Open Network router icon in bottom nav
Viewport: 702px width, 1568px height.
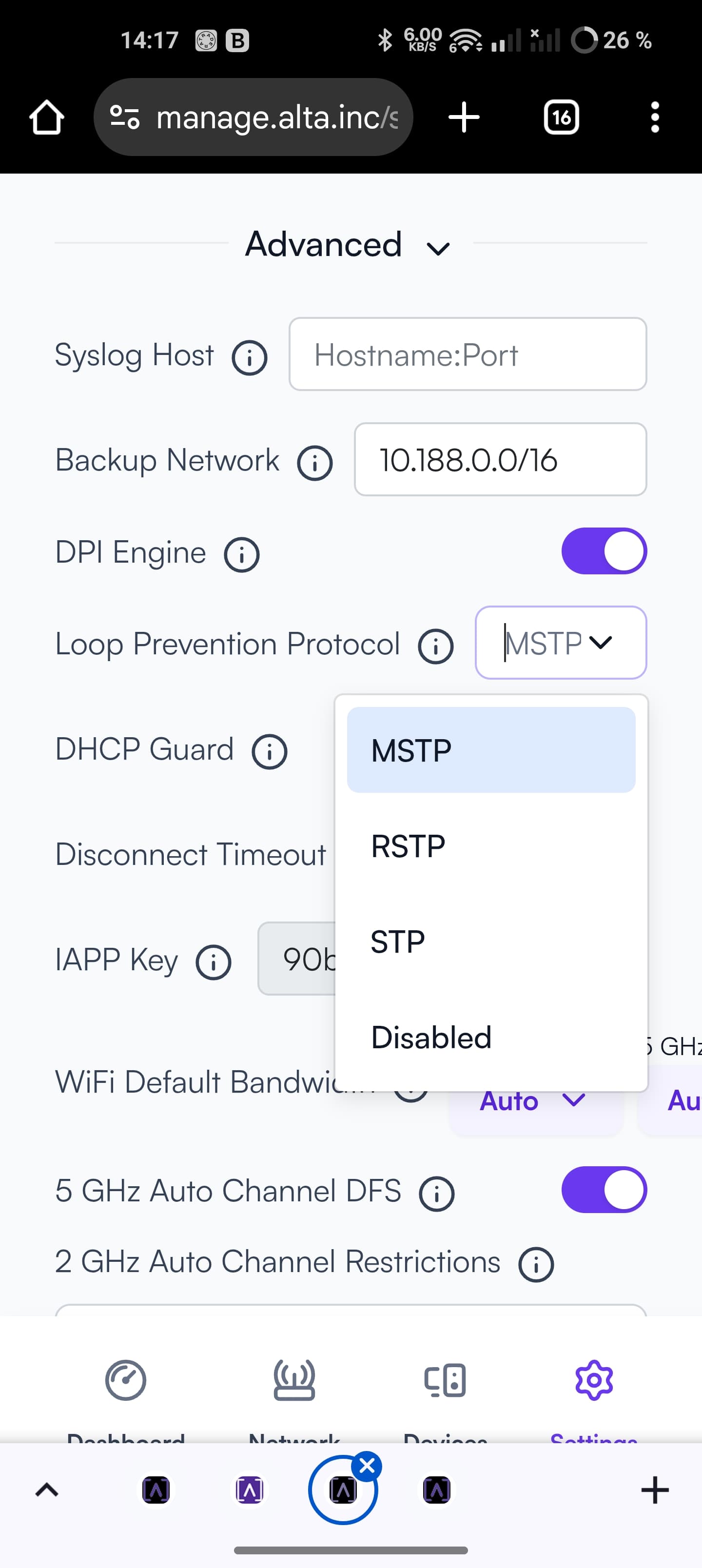tap(294, 1380)
